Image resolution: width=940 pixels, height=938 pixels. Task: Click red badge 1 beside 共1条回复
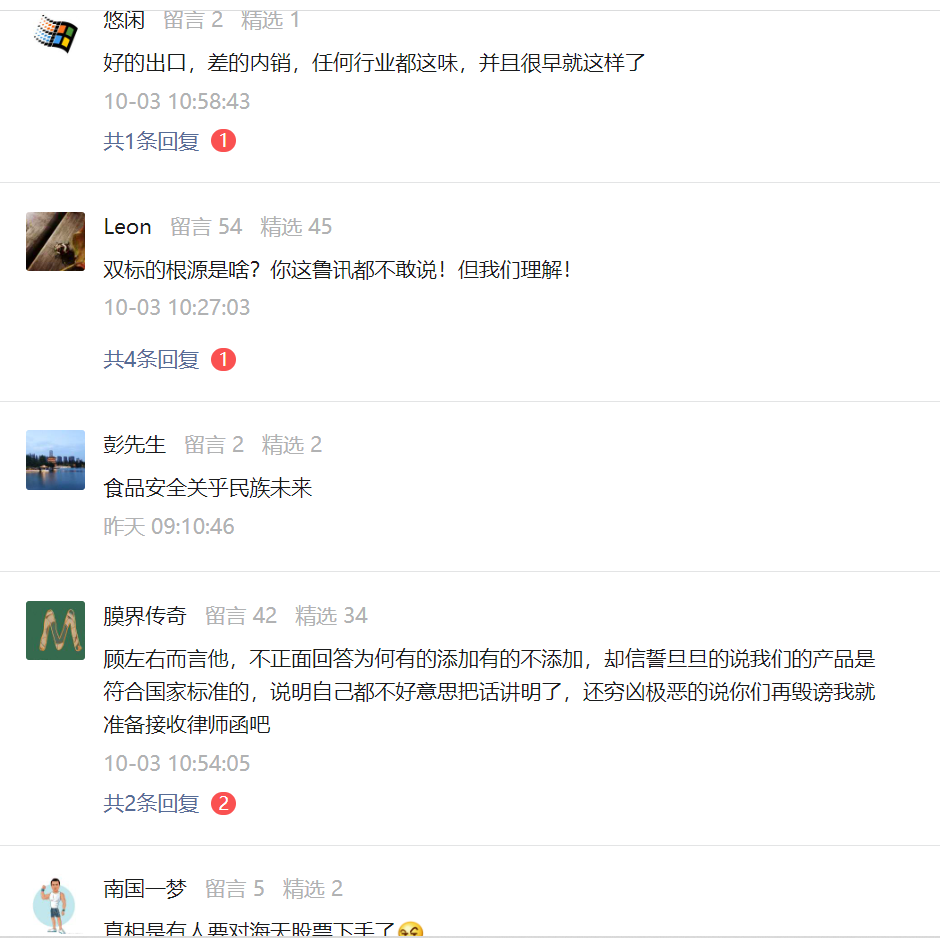click(x=224, y=141)
